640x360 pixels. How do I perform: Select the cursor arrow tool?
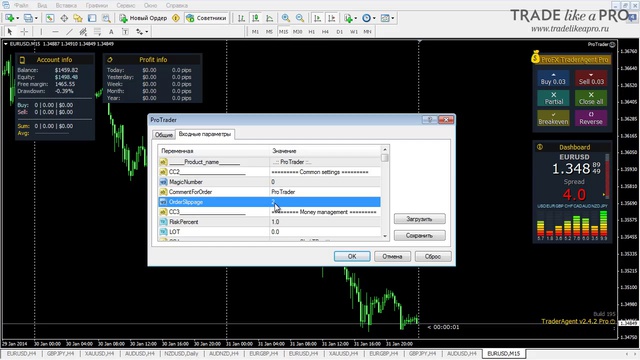click(10, 31)
